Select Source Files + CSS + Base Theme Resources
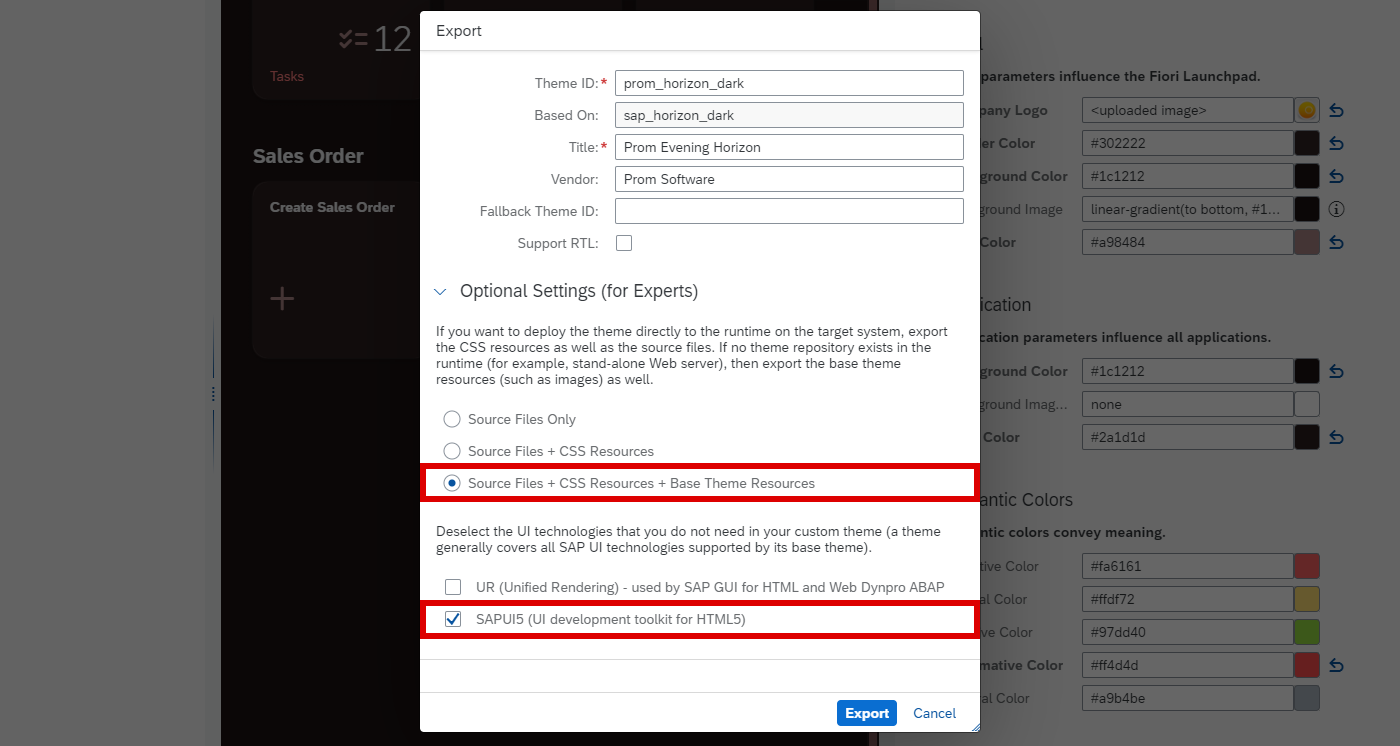The width and height of the screenshot is (1400, 746). click(452, 483)
